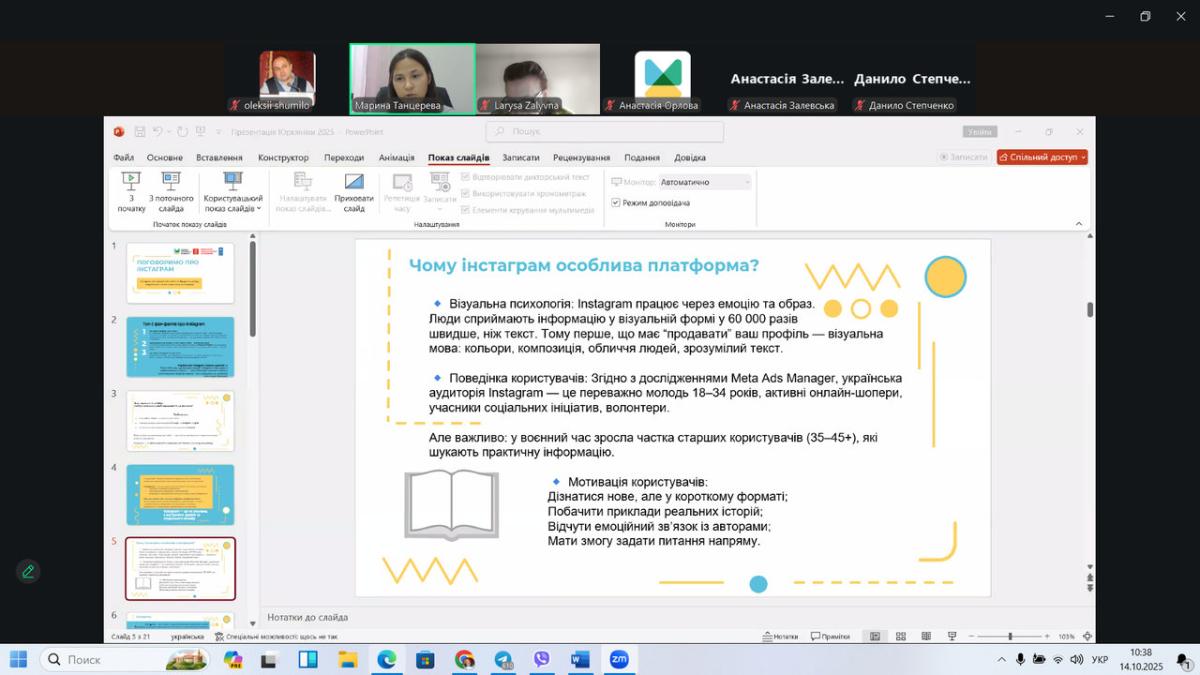Toggle Нотатки button in status bar

click(780, 636)
